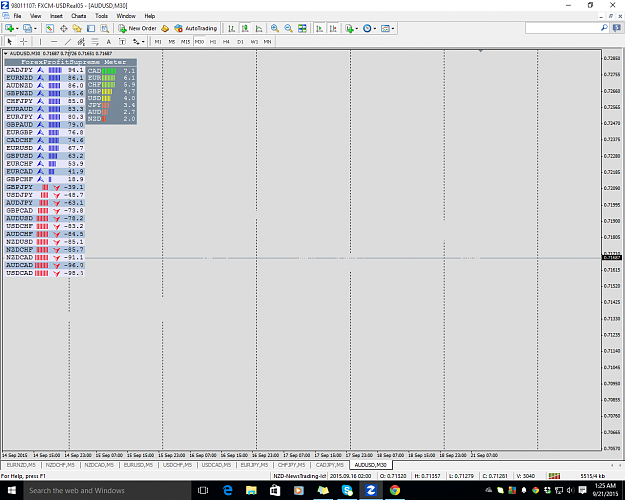Switch to the EURNZD,M5 chart tab
The height and width of the screenshot is (500, 625).
click(21, 465)
